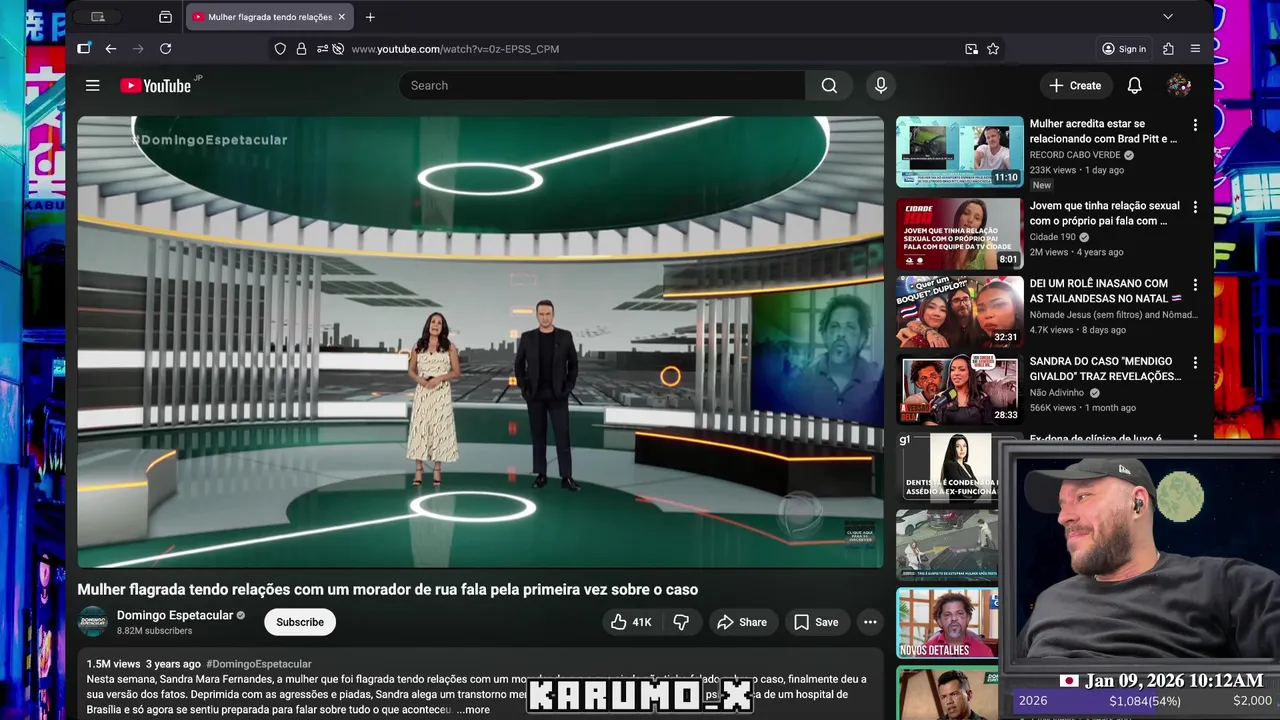Screen dimensions: 1280x720
Task: Click the browser Sign in button
Action: coord(1124,49)
